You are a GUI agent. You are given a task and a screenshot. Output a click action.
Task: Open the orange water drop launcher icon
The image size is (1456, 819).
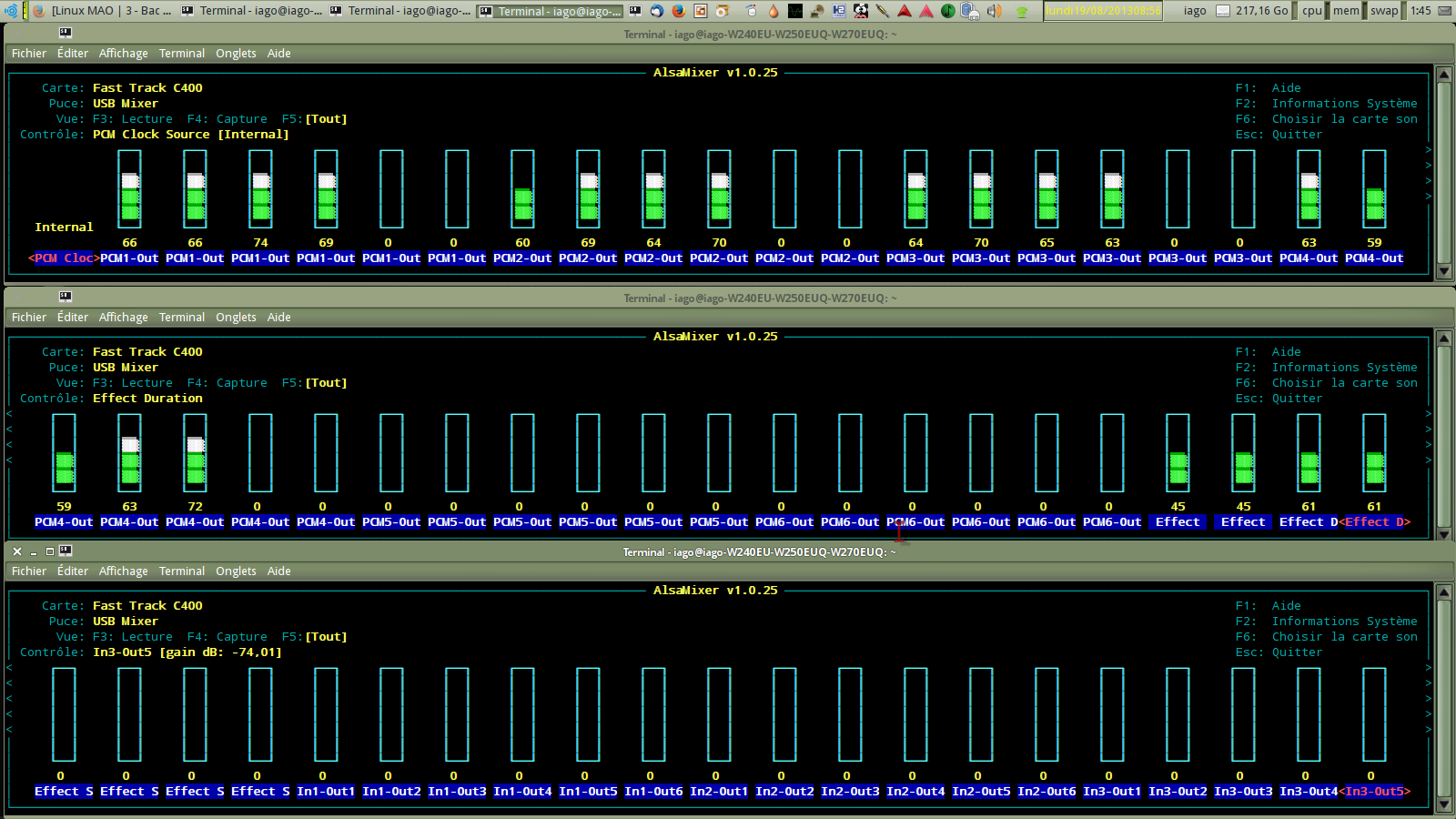pos(773,11)
